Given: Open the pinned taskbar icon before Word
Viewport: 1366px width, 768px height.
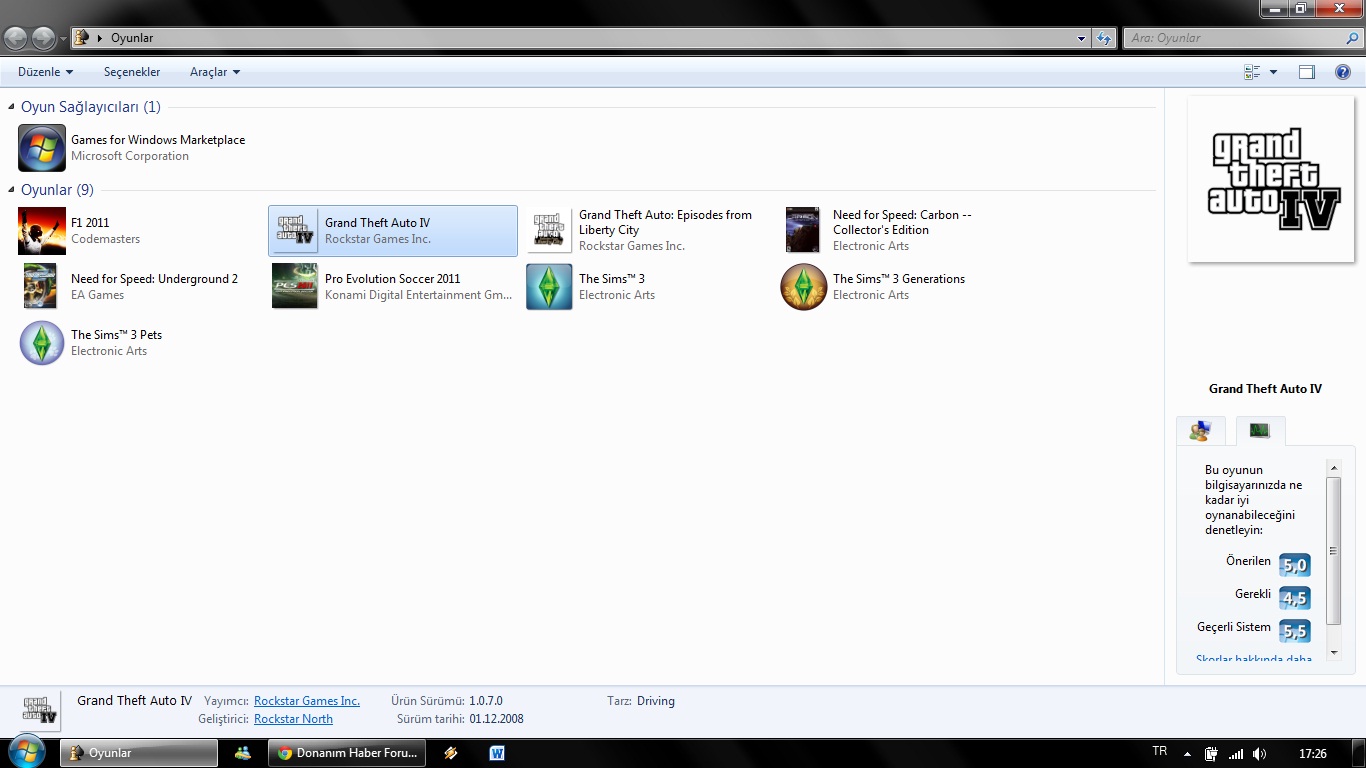Looking at the screenshot, I should [451, 753].
